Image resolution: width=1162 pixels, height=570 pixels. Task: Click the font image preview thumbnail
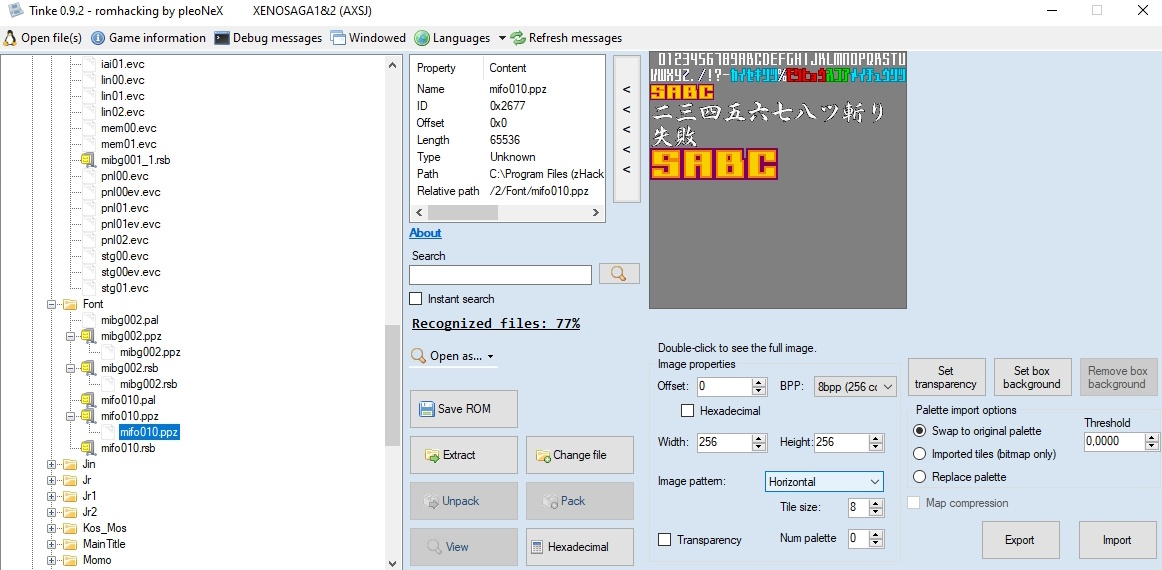pos(777,180)
